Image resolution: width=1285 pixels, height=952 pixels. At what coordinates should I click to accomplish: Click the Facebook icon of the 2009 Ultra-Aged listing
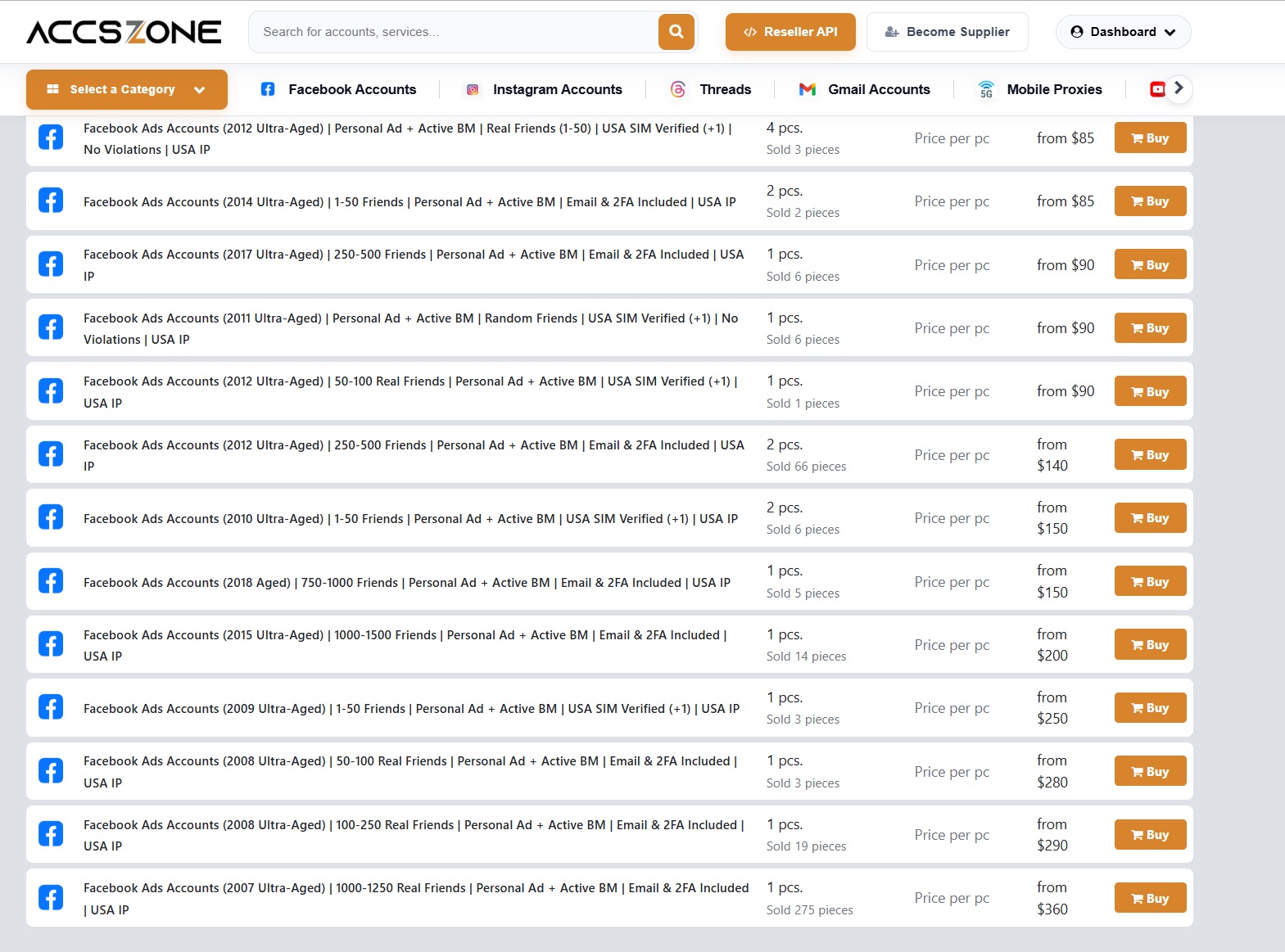(51, 707)
